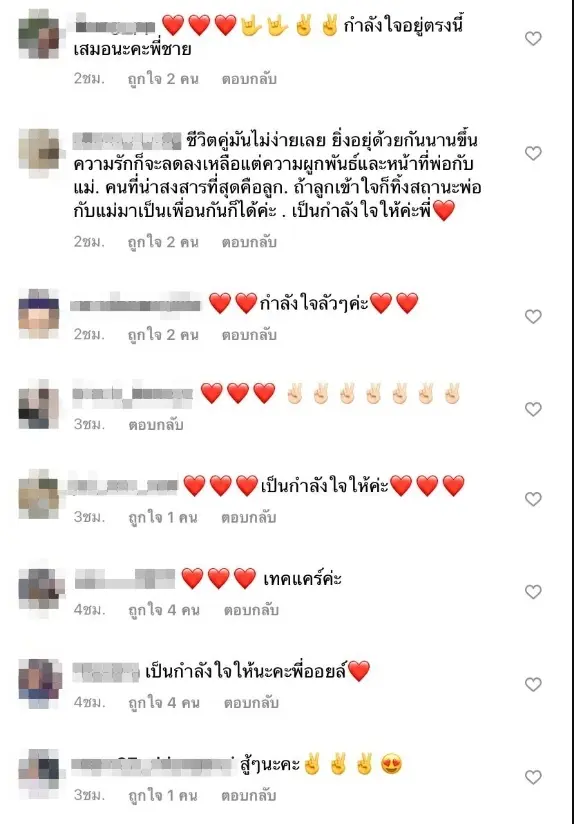The image size is (574, 824).
Task: Reply to the เสมอนะคะพี่ชาย comment
Action: pyautogui.click(x=249, y=79)
